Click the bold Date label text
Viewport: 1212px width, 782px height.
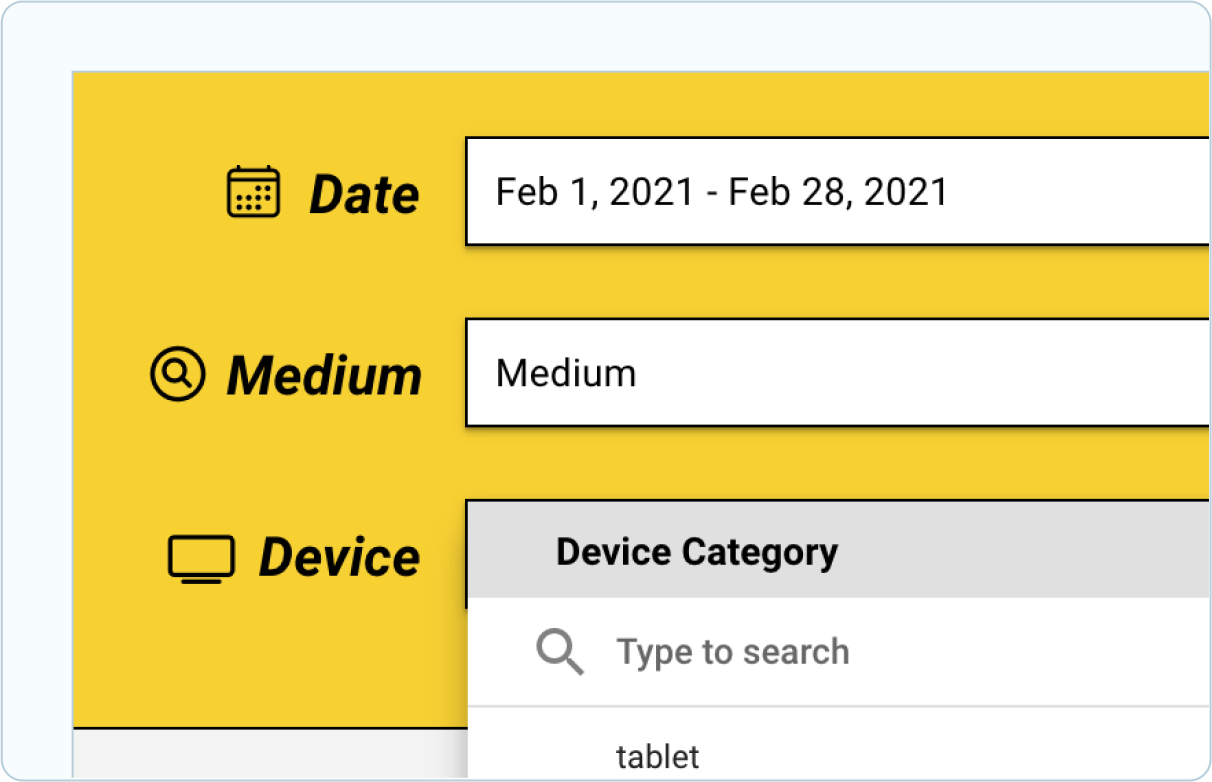click(x=364, y=194)
